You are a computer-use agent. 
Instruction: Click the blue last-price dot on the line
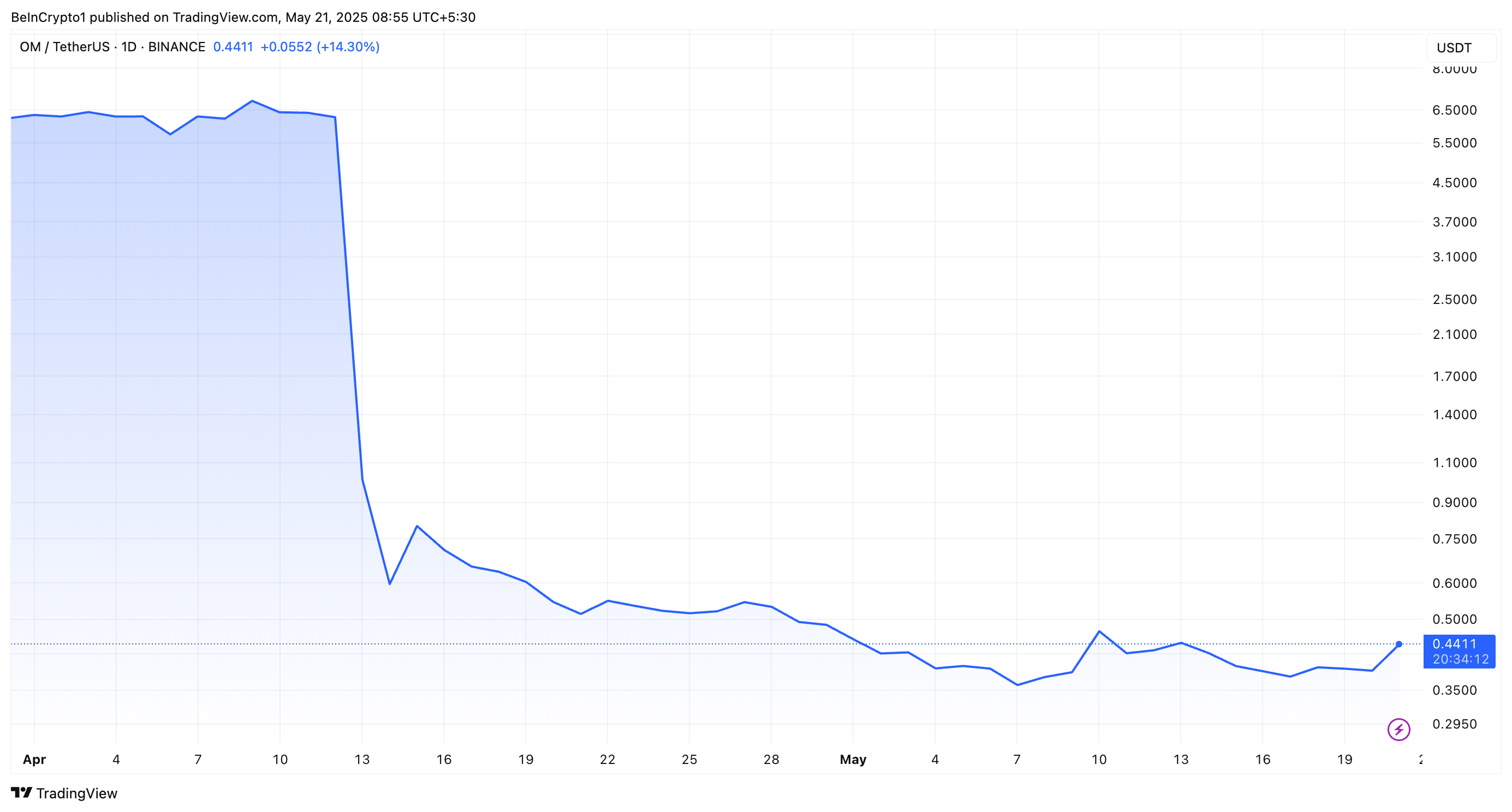pyautogui.click(x=1398, y=644)
